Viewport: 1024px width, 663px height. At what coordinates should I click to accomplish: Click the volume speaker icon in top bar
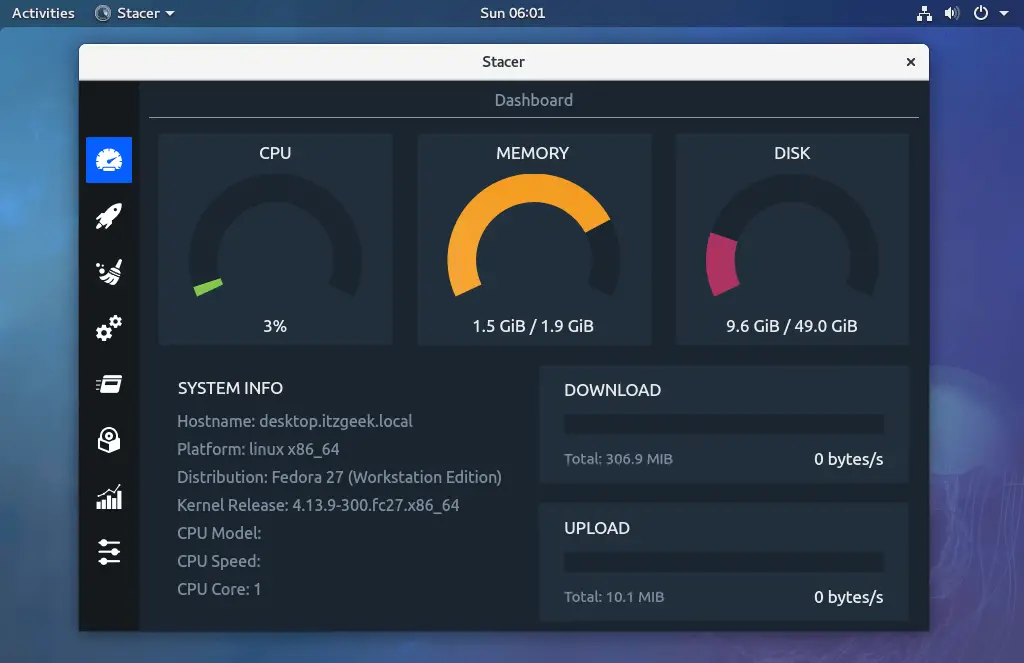952,13
